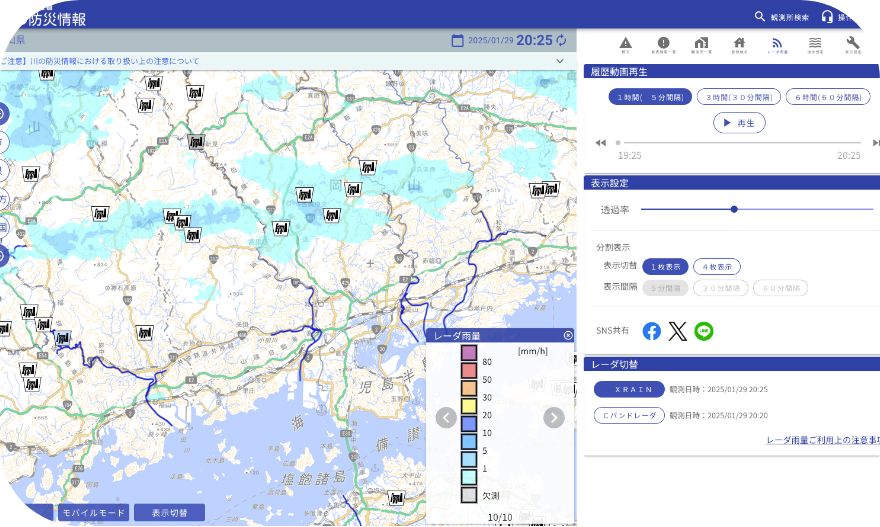
Task: Click XRAIN 観測日時 2025/01/29 20:25 text
Action: coord(718,389)
